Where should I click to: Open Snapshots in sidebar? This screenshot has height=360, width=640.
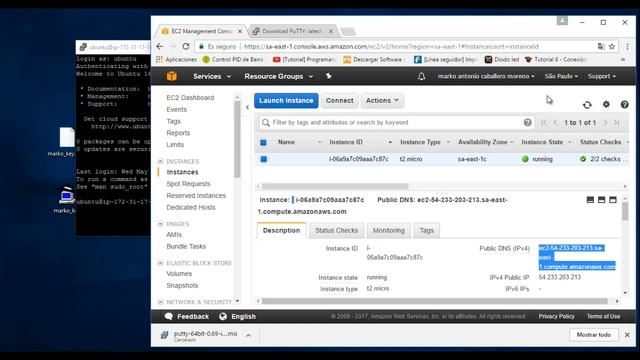(182, 286)
